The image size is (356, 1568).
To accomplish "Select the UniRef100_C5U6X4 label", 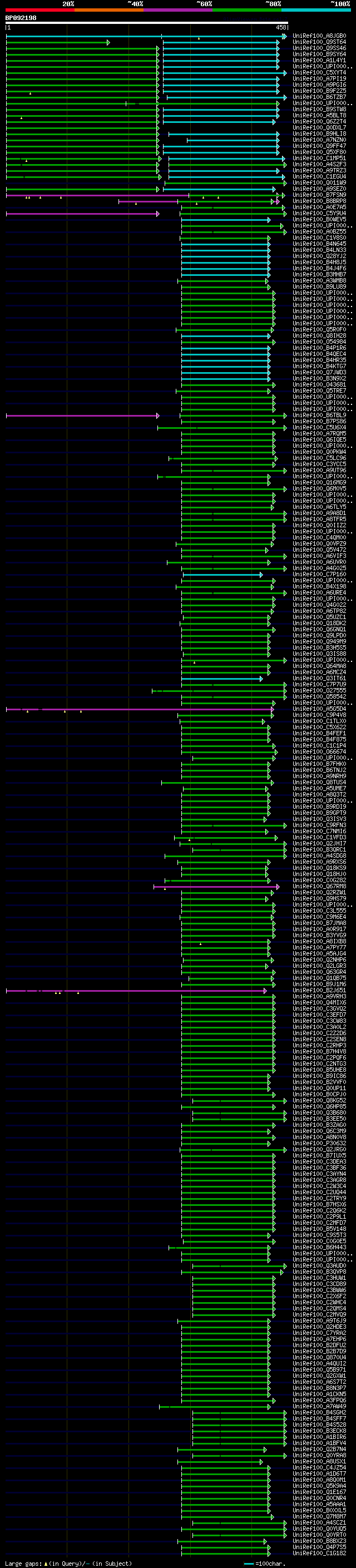I will 319,427.
